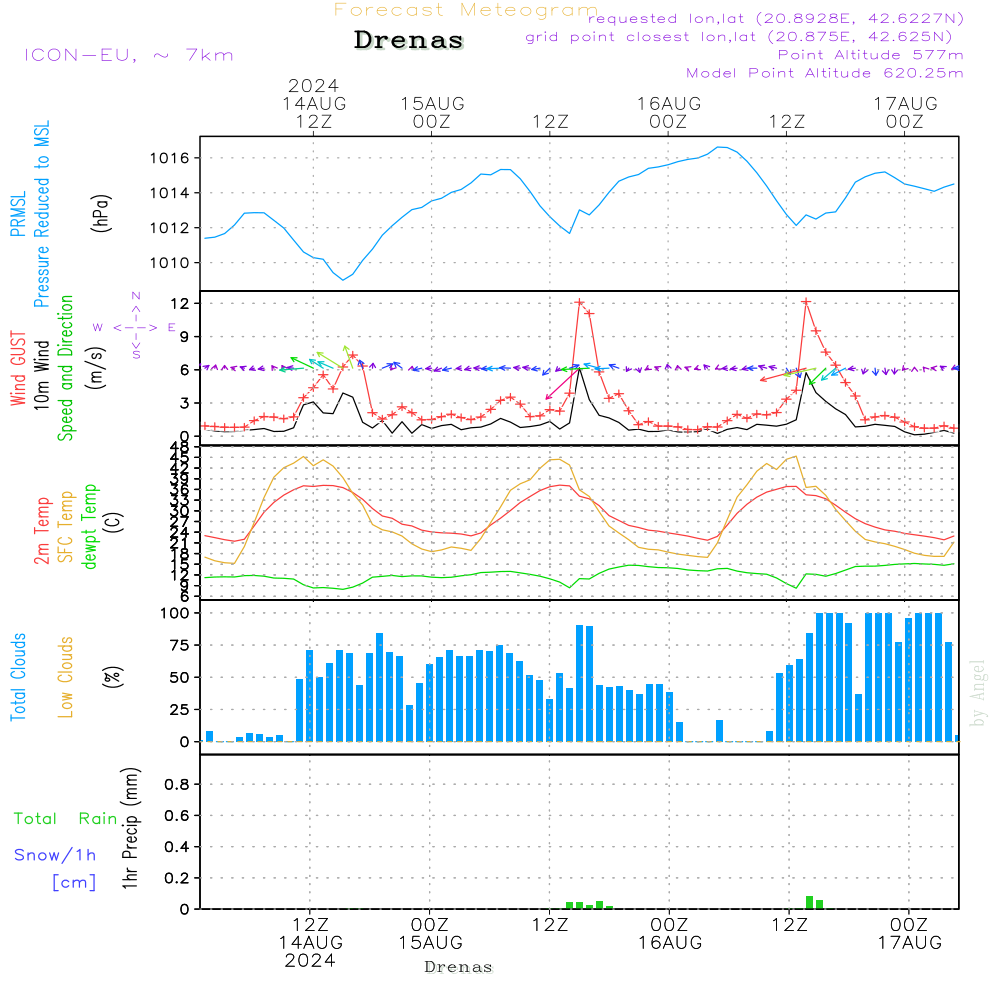Click the wind gust peak after 12Z on 16AUG

806,302
